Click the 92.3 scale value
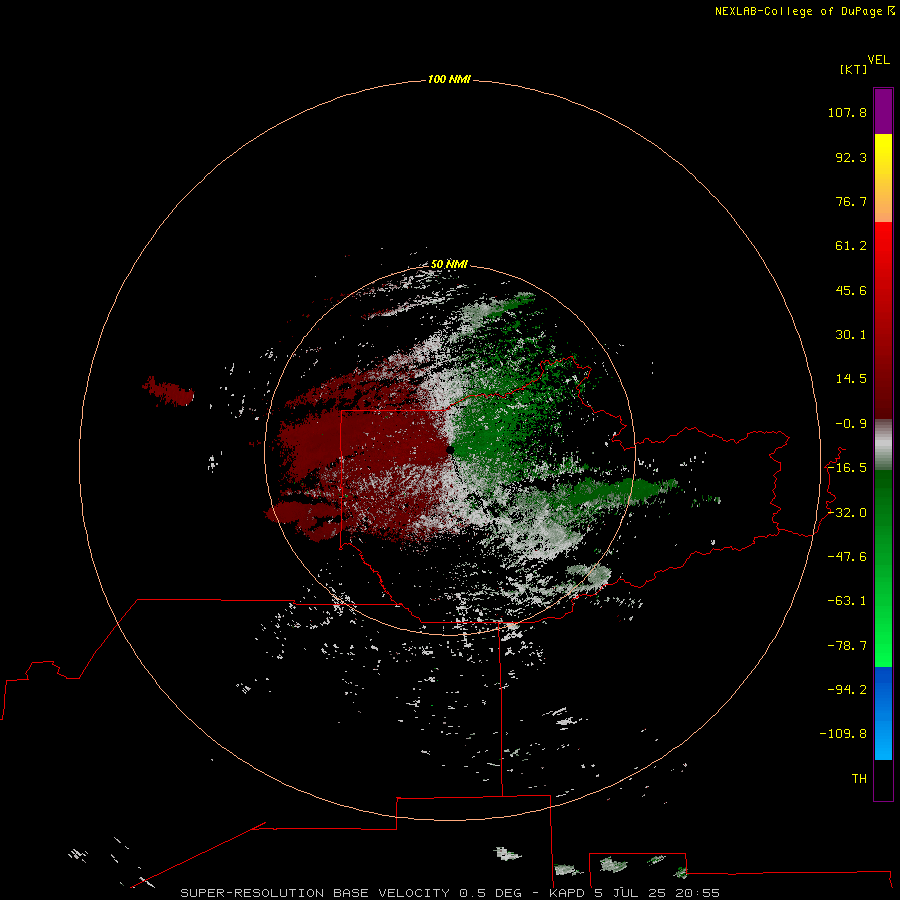 click(851, 157)
